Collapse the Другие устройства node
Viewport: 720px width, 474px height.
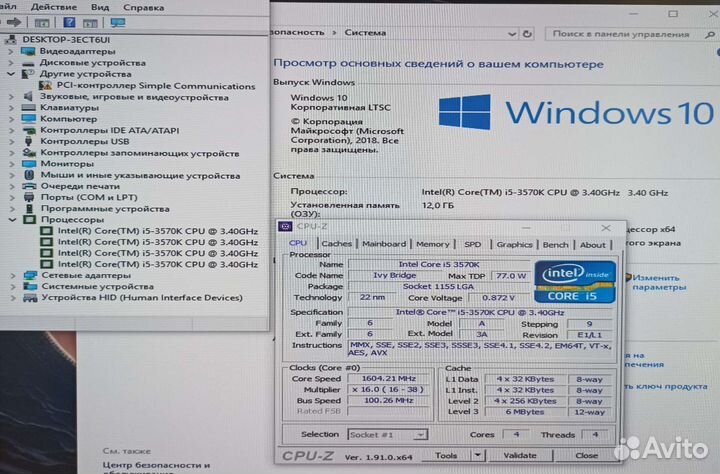point(11,74)
